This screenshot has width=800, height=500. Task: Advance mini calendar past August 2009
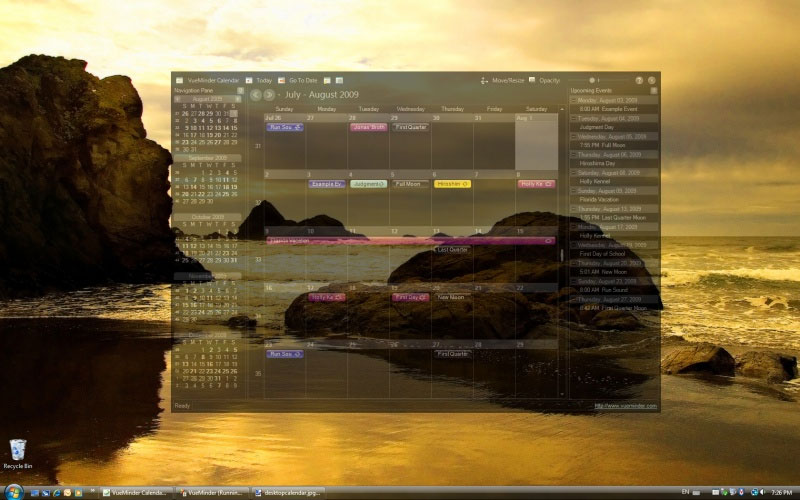click(237, 99)
